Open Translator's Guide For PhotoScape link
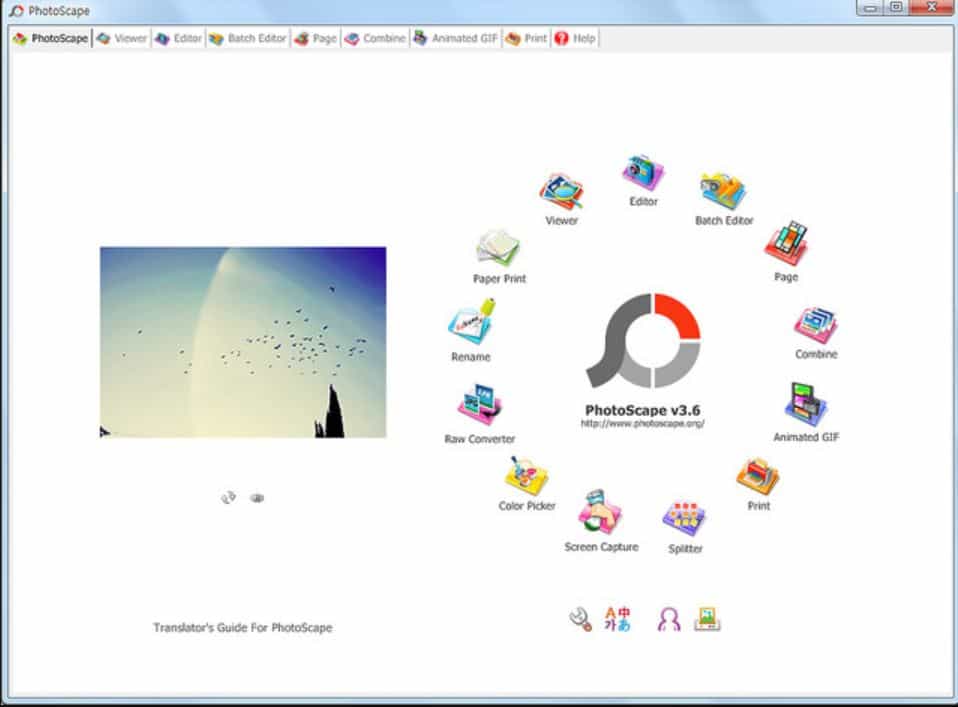The width and height of the screenshot is (958, 707). click(243, 628)
